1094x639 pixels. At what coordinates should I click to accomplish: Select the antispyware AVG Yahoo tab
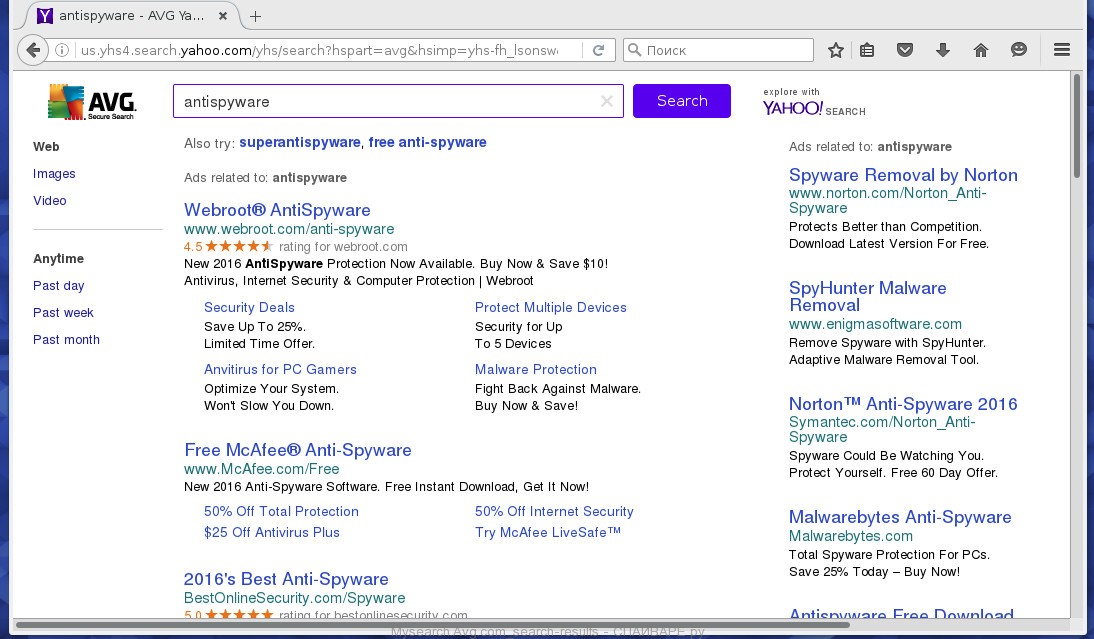pyautogui.click(x=133, y=15)
